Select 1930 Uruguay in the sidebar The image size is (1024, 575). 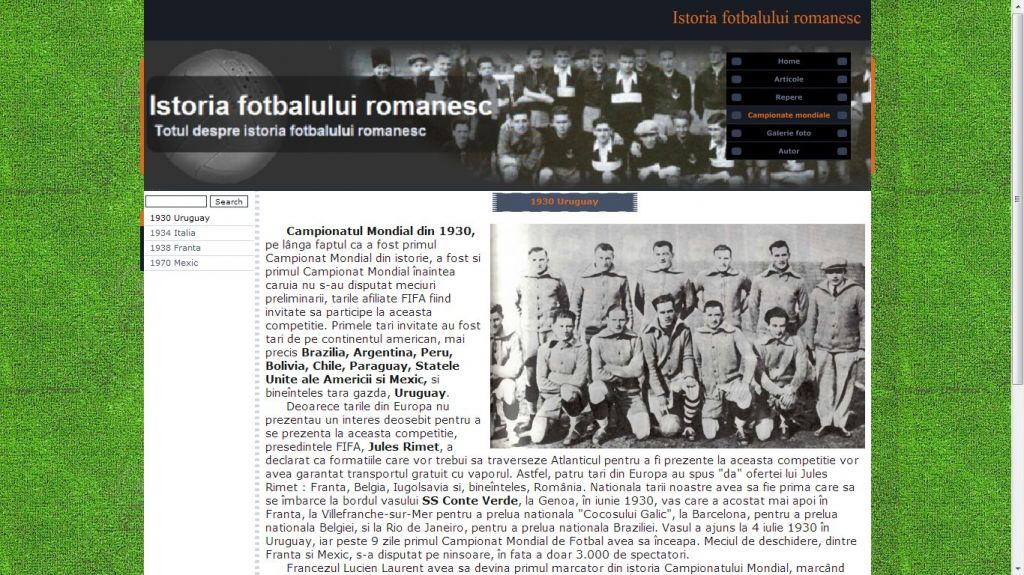tap(179, 218)
